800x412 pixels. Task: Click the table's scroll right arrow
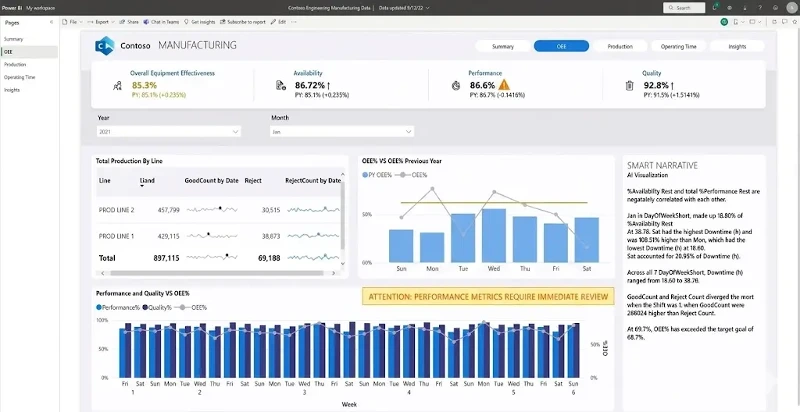pyautogui.click(x=334, y=273)
